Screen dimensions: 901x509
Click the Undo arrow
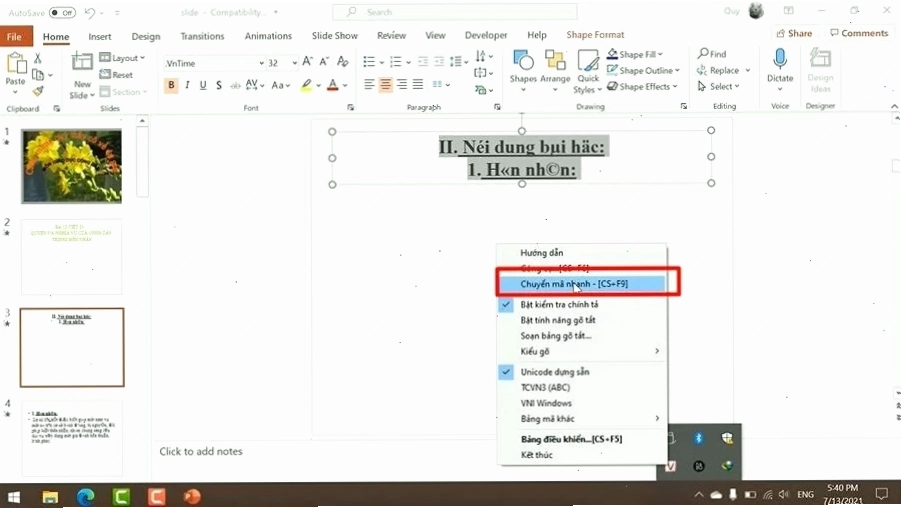(x=90, y=12)
